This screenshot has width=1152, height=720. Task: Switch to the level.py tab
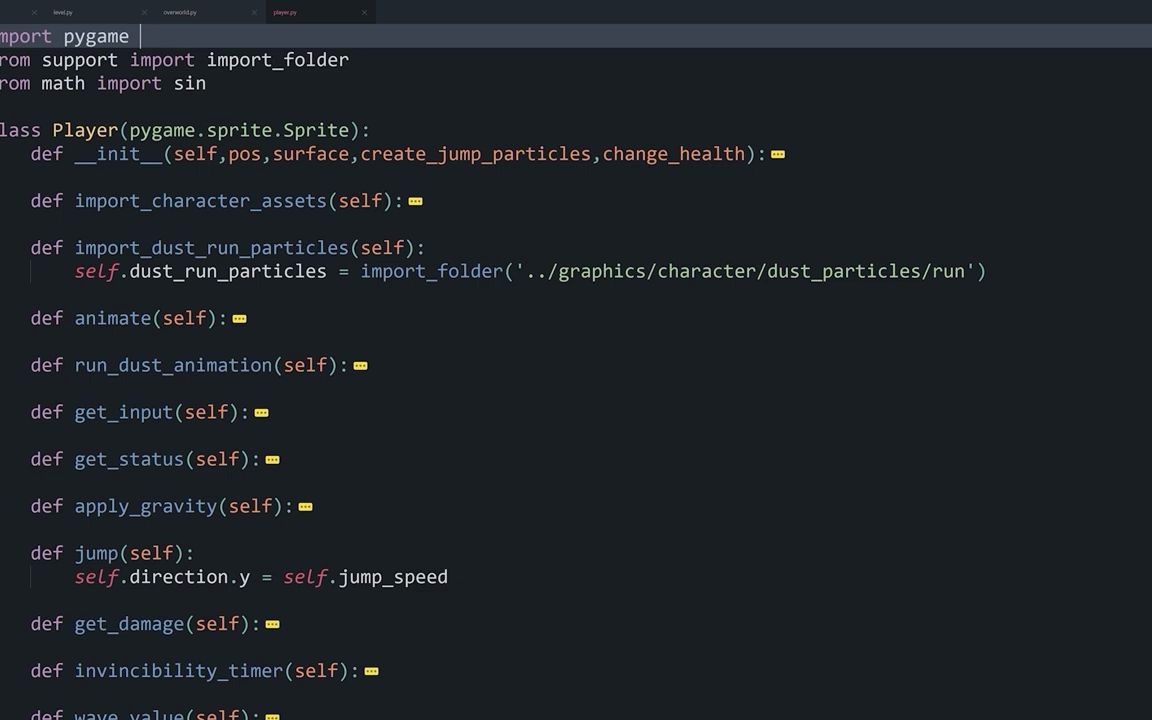(x=63, y=12)
